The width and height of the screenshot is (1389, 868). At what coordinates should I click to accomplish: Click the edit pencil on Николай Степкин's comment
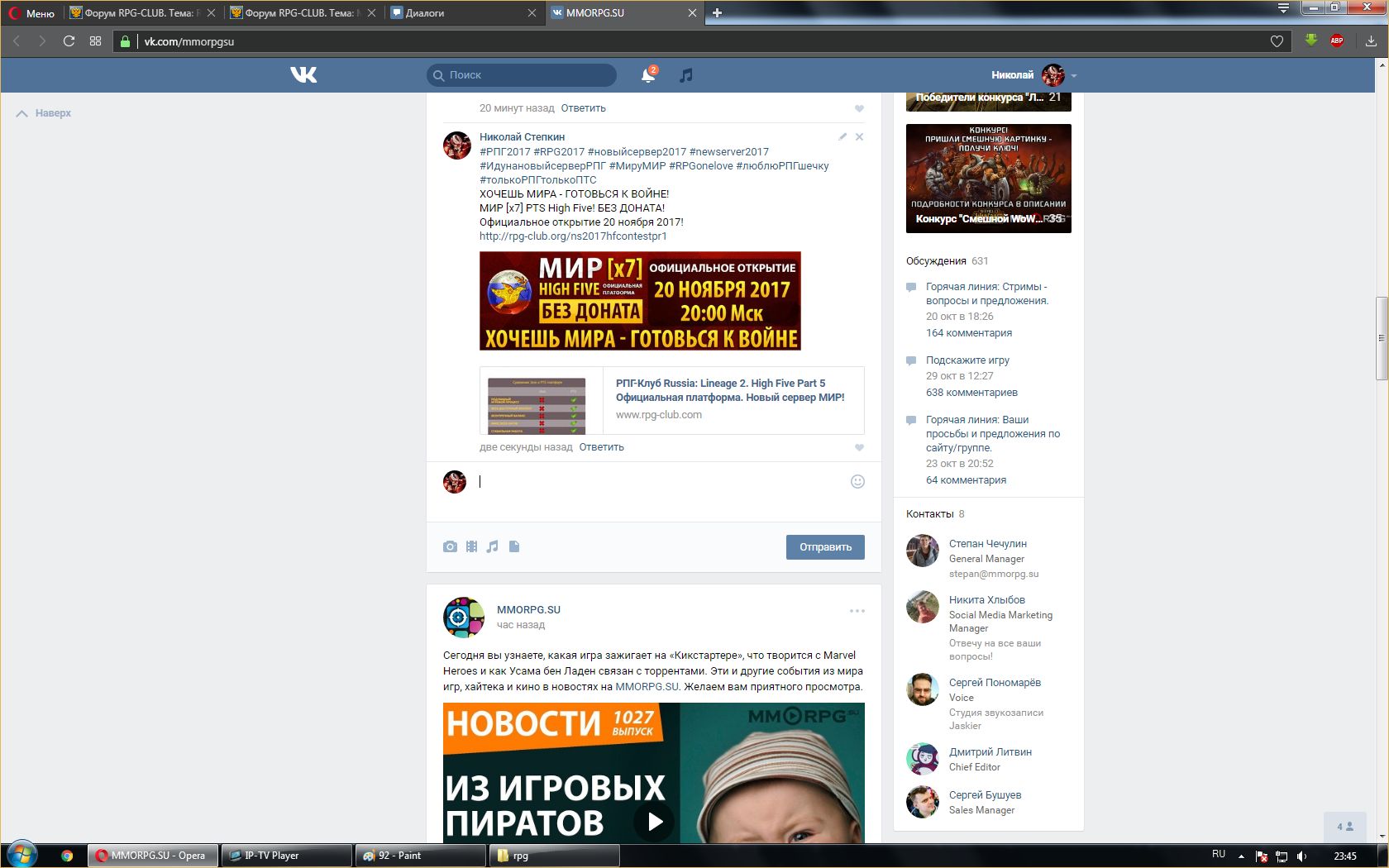pyautogui.click(x=842, y=136)
